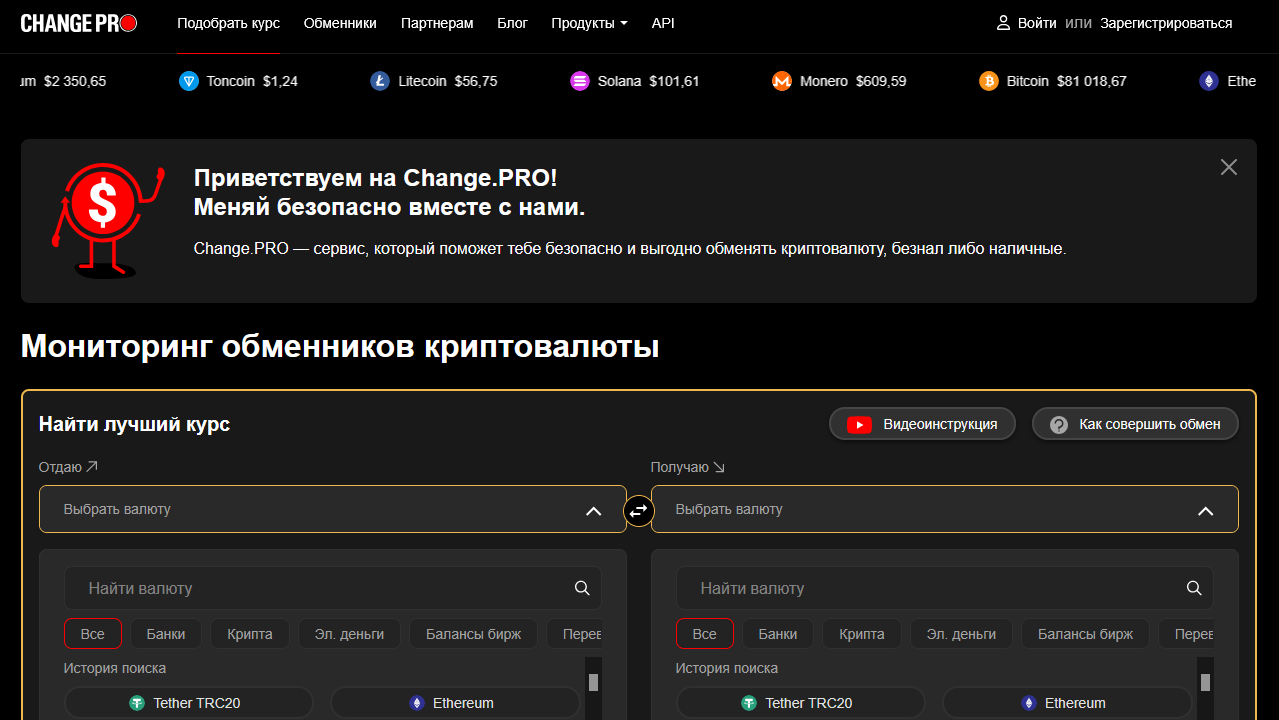Click the Monero ticker icon
This screenshot has height=720, width=1279.
[x=782, y=81]
